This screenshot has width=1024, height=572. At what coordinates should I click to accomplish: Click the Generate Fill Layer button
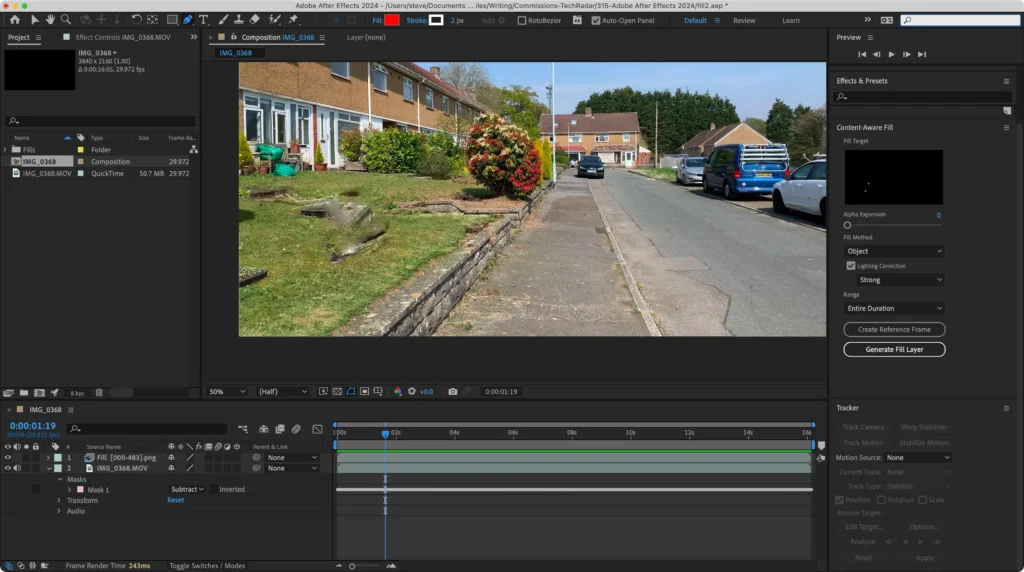point(894,349)
